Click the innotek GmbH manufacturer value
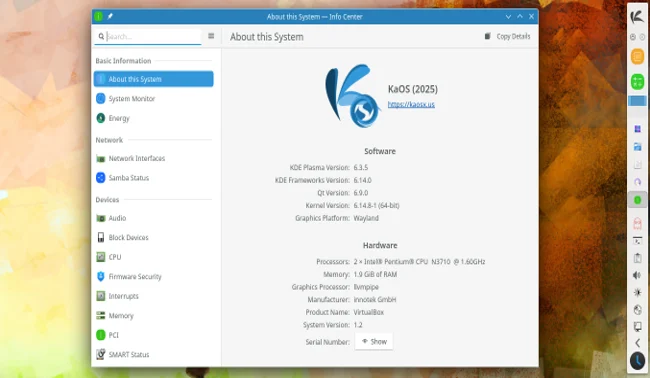This screenshot has width=650, height=378. pos(375,299)
